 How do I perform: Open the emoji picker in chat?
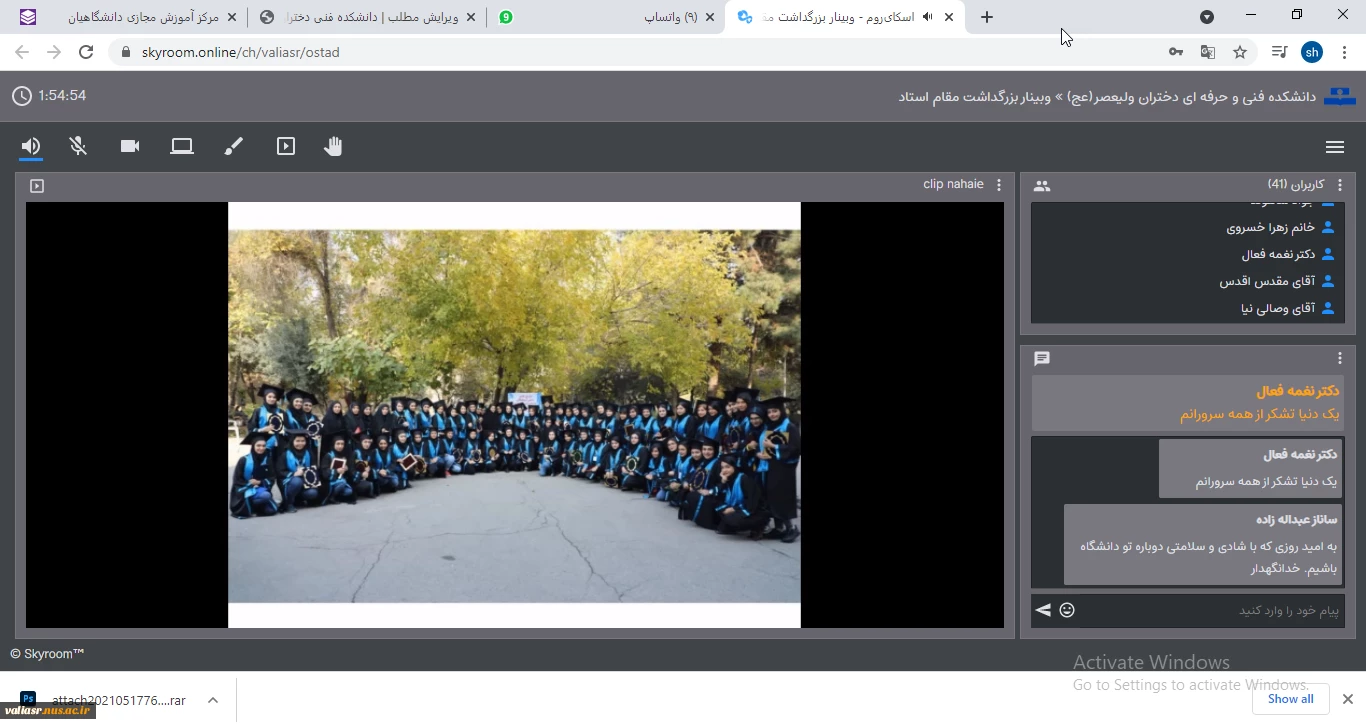[x=1067, y=610]
